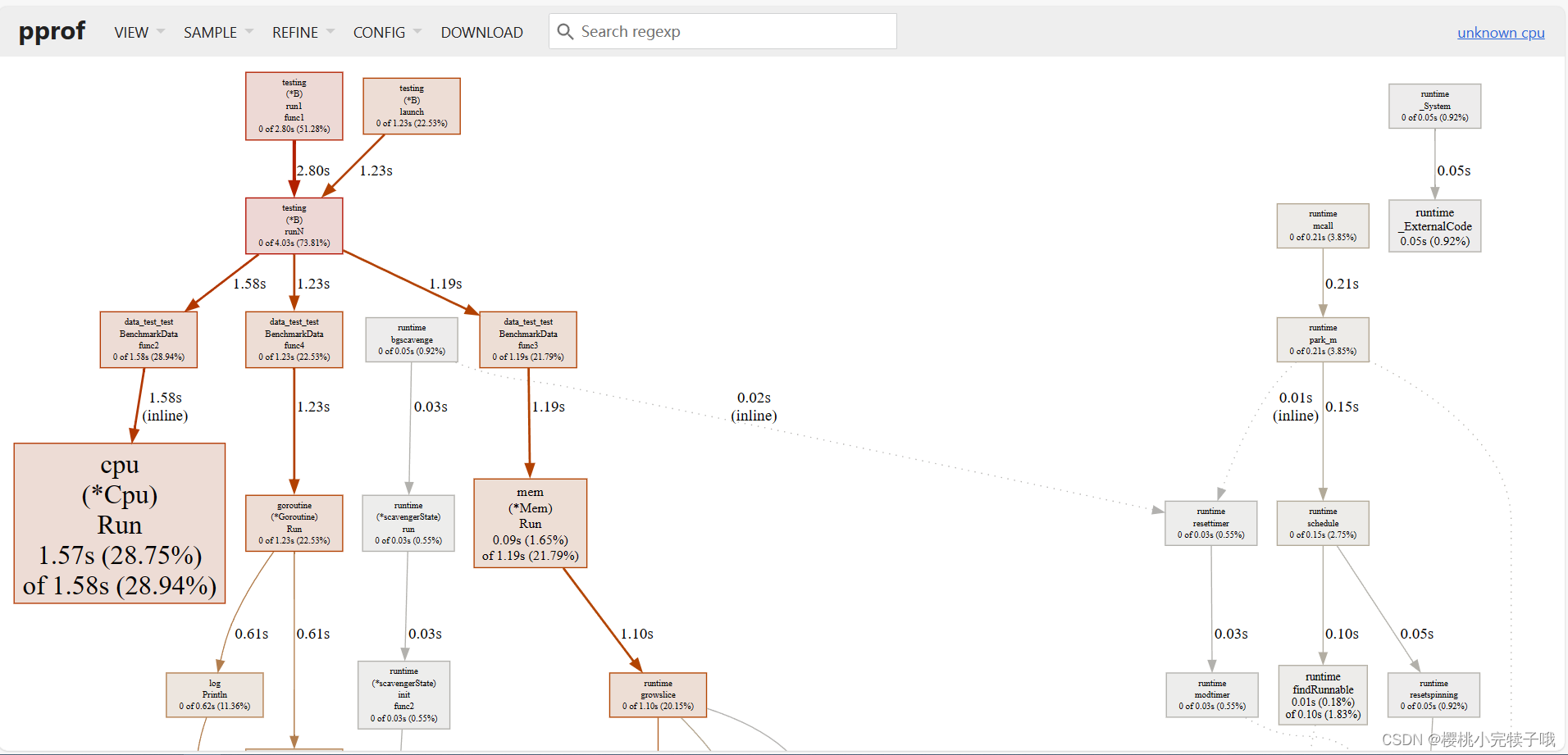Select the mem (*Mem) Run node

tap(531, 523)
